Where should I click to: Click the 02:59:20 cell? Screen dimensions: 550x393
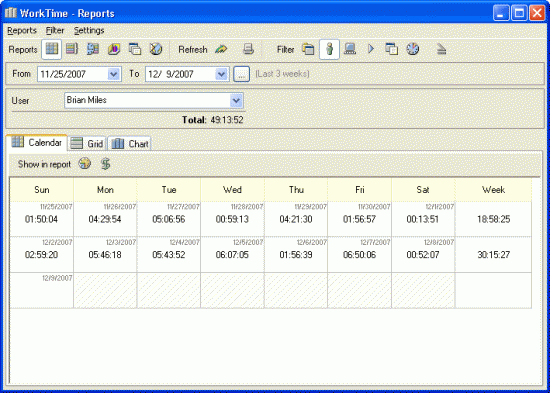[42, 255]
